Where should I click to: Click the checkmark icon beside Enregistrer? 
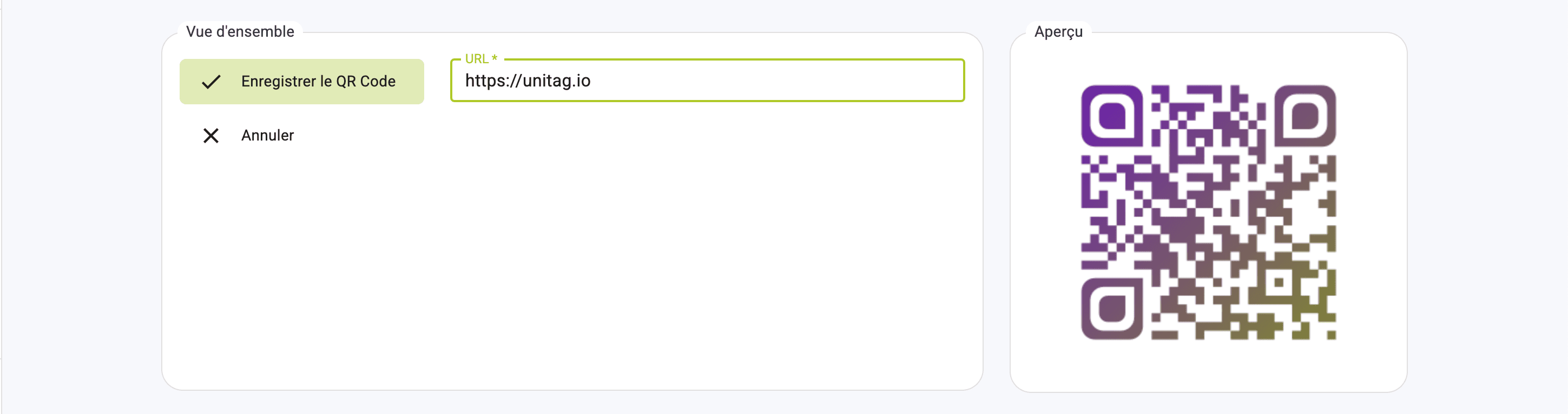tap(210, 82)
